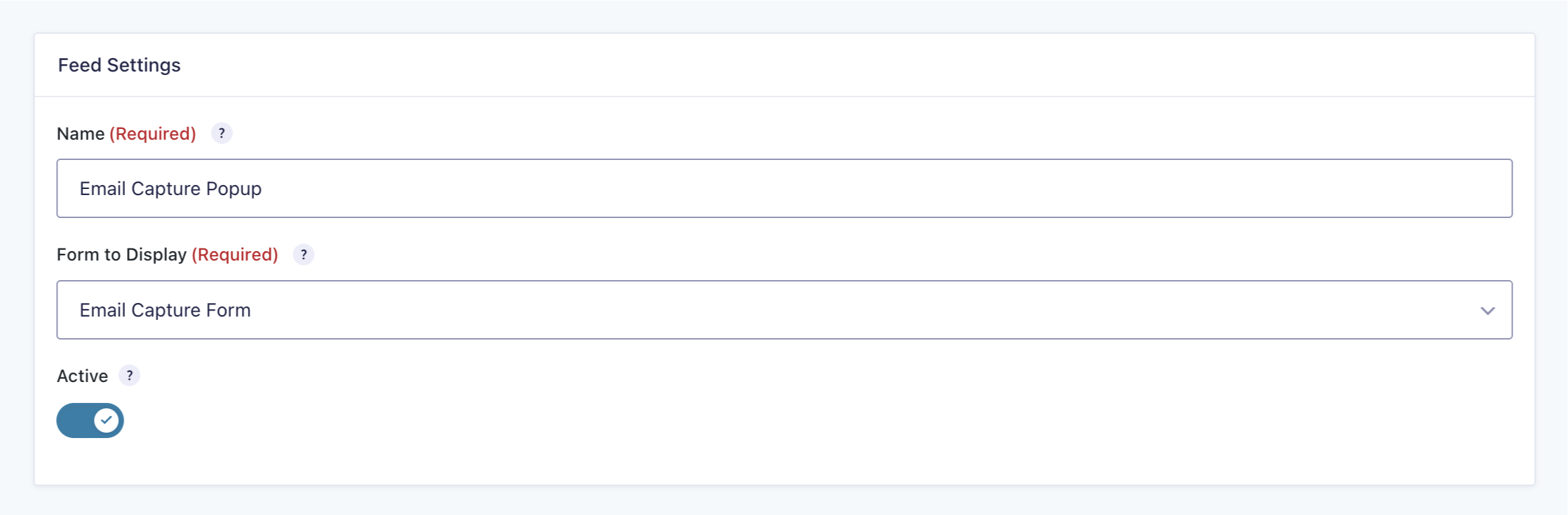Click the 'Email Capture Popup' text
The image size is (1568, 515).
tap(170, 188)
